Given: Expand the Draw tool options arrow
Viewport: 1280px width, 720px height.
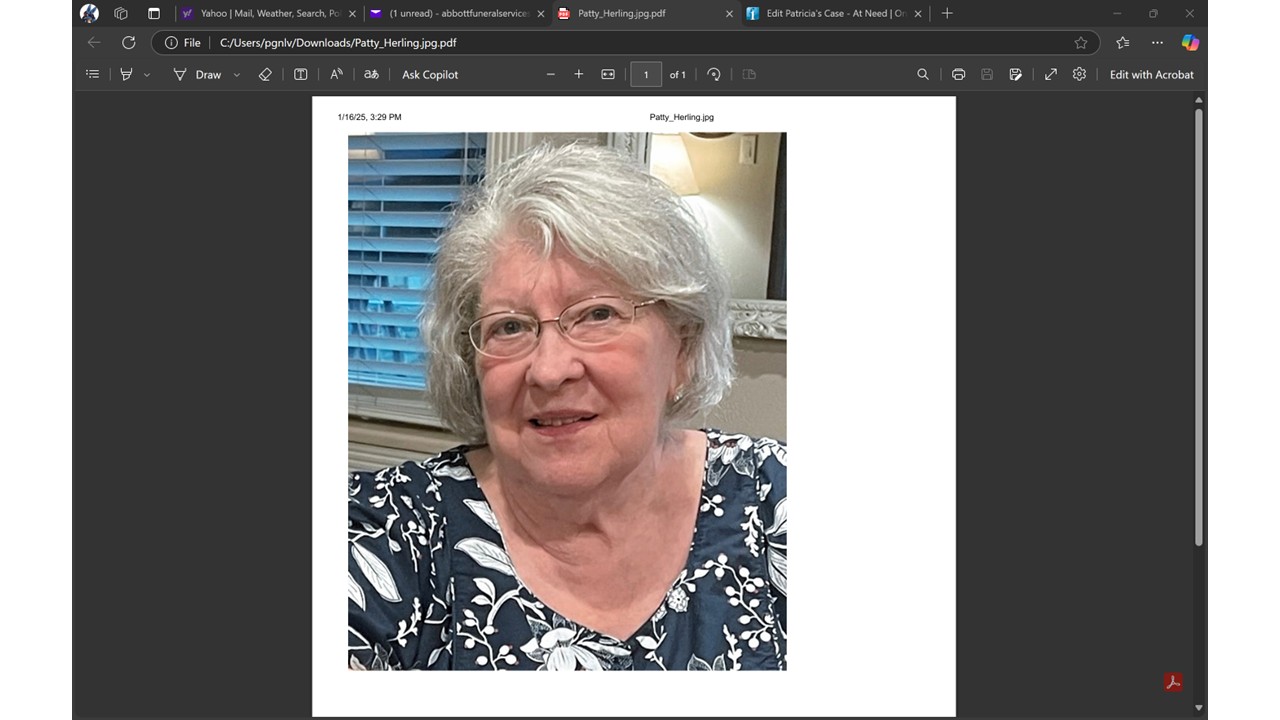Looking at the screenshot, I should (x=237, y=74).
